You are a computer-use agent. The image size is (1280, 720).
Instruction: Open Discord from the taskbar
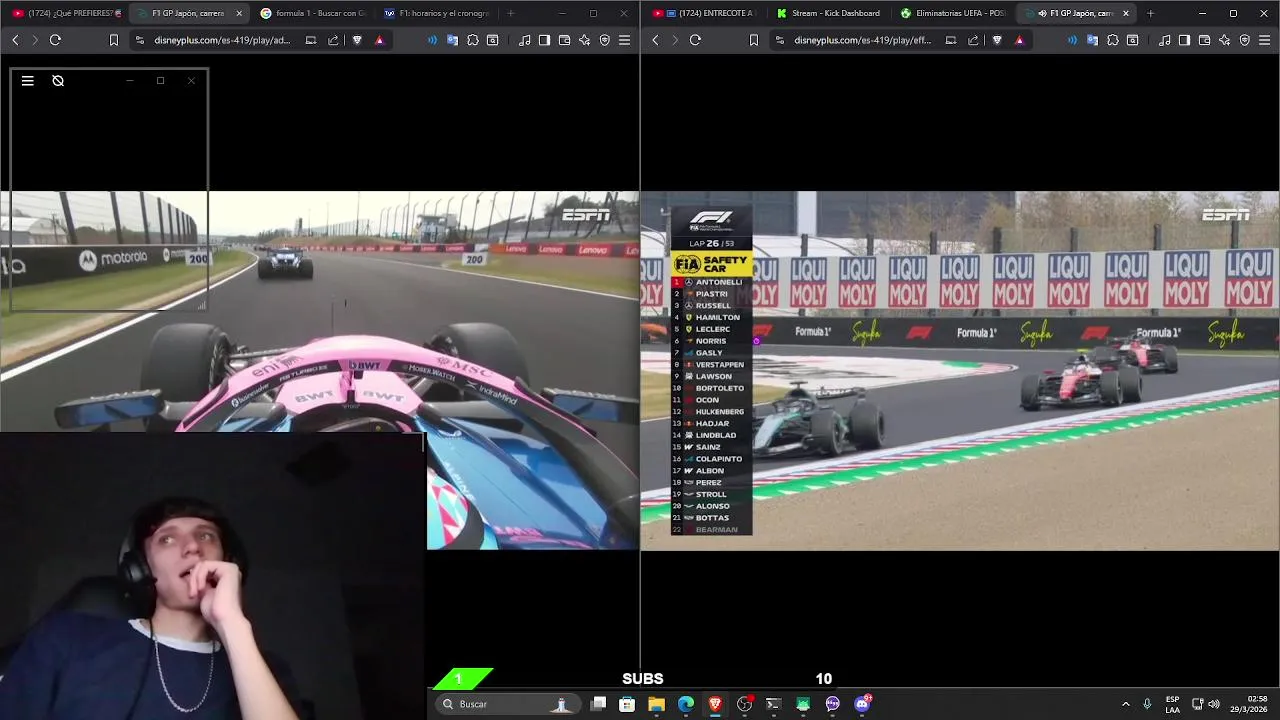pos(862,704)
